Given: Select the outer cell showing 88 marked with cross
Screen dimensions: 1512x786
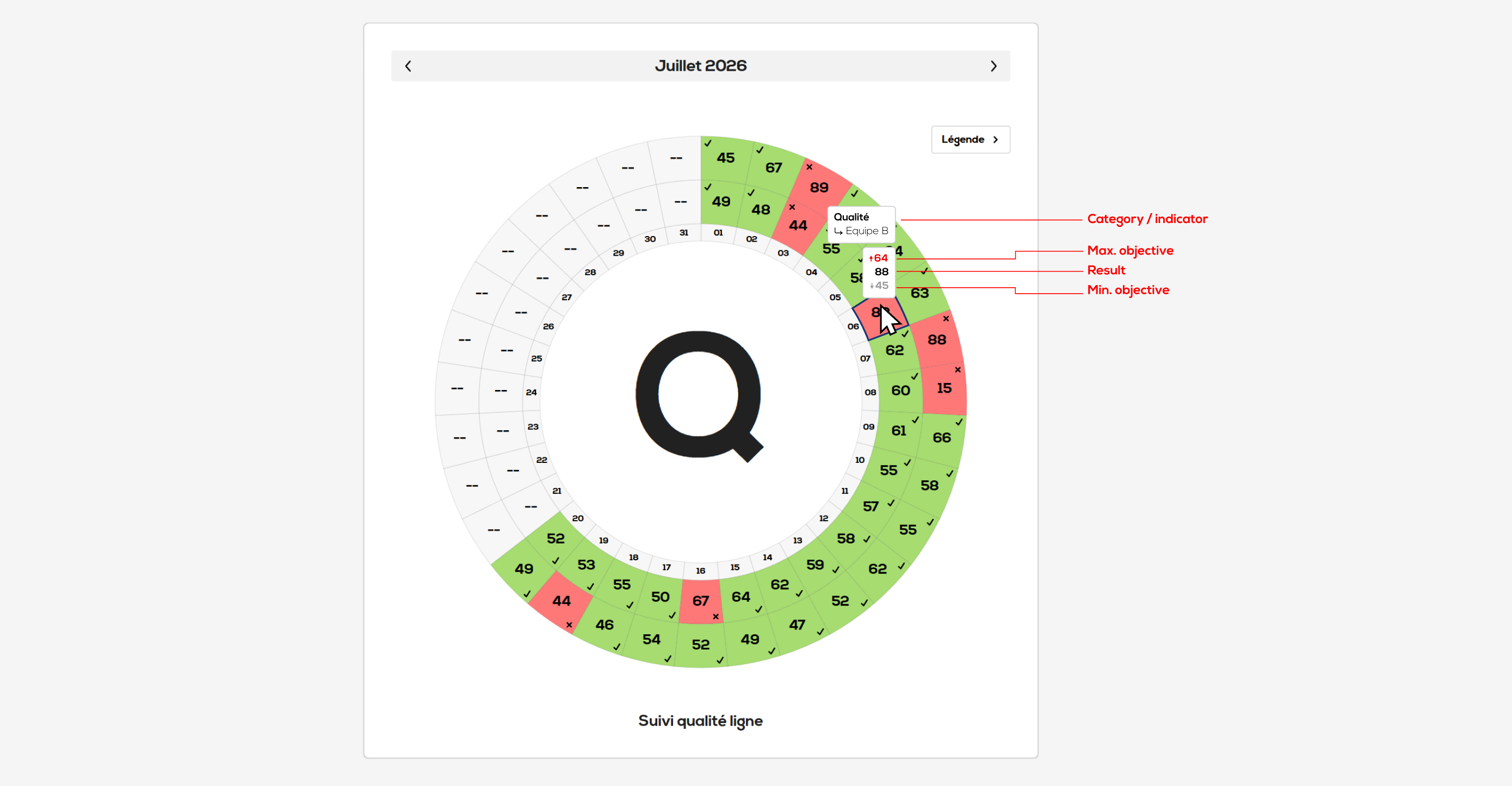Looking at the screenshot, I should coord(937,339).
